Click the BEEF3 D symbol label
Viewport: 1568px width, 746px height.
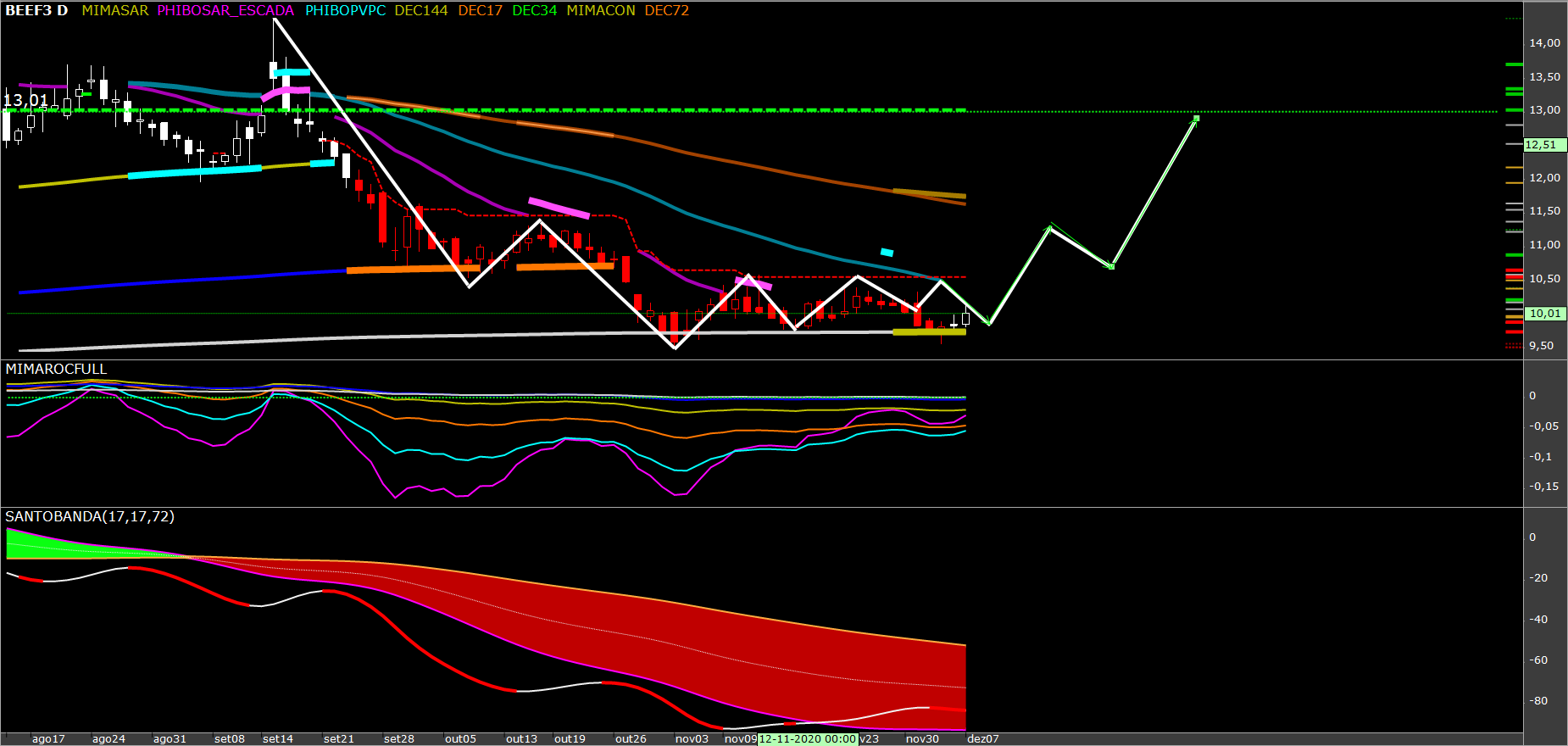pos(36,11)
